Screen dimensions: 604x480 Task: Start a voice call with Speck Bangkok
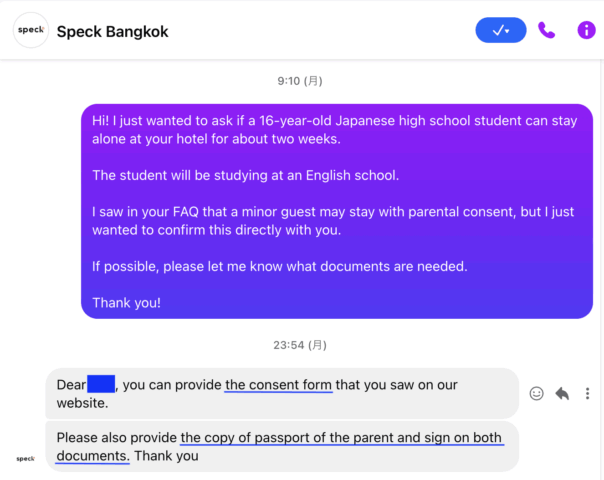[546, 30]
